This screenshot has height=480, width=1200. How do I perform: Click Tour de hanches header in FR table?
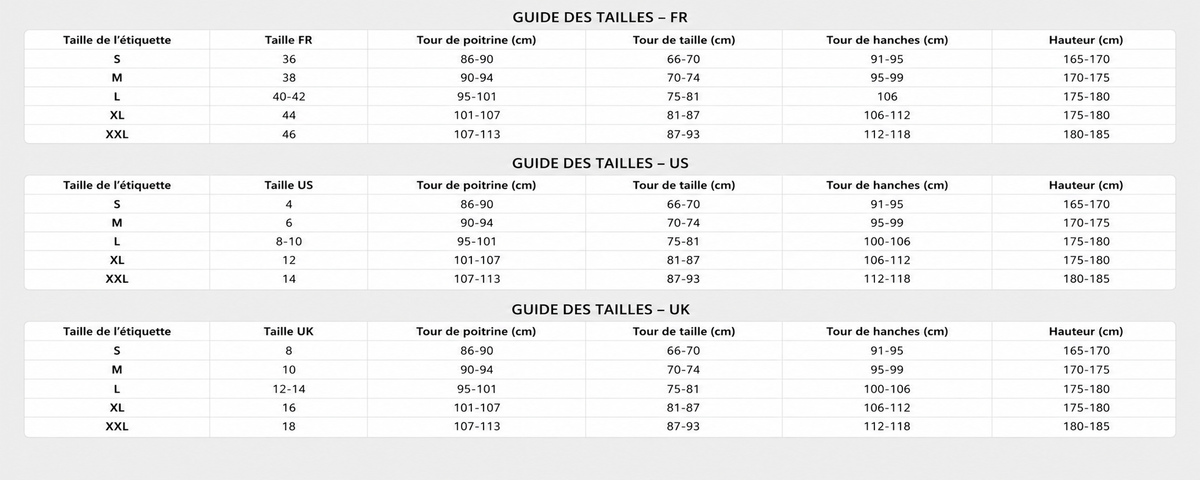(x=887, y=40)
